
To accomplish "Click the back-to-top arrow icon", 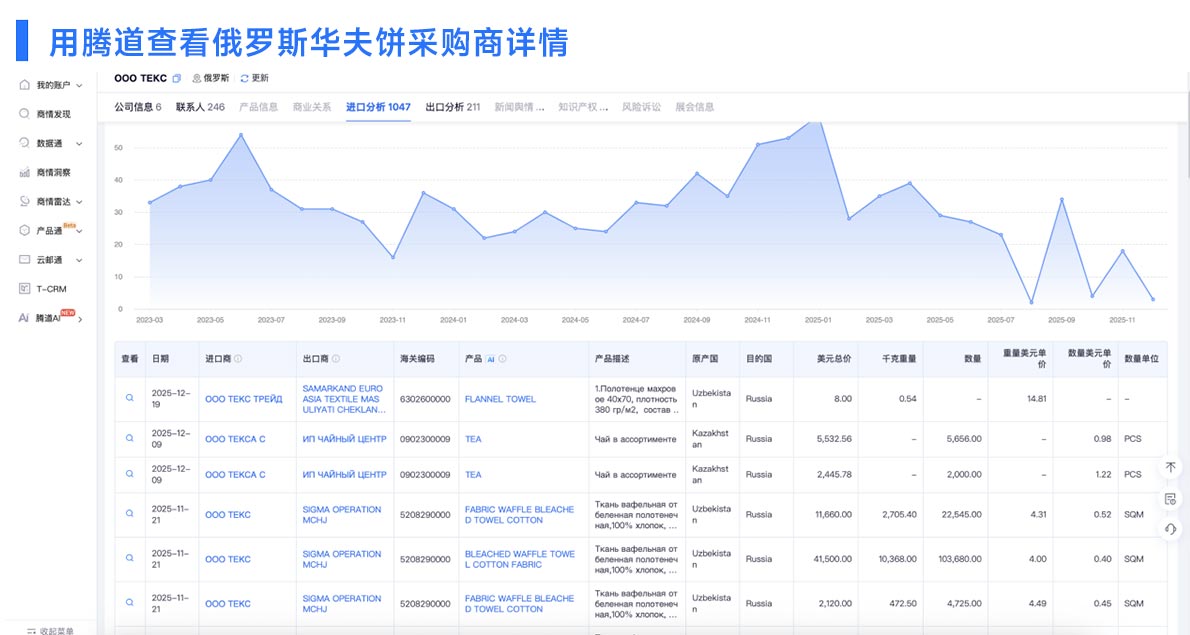I will coord(1170,467).
